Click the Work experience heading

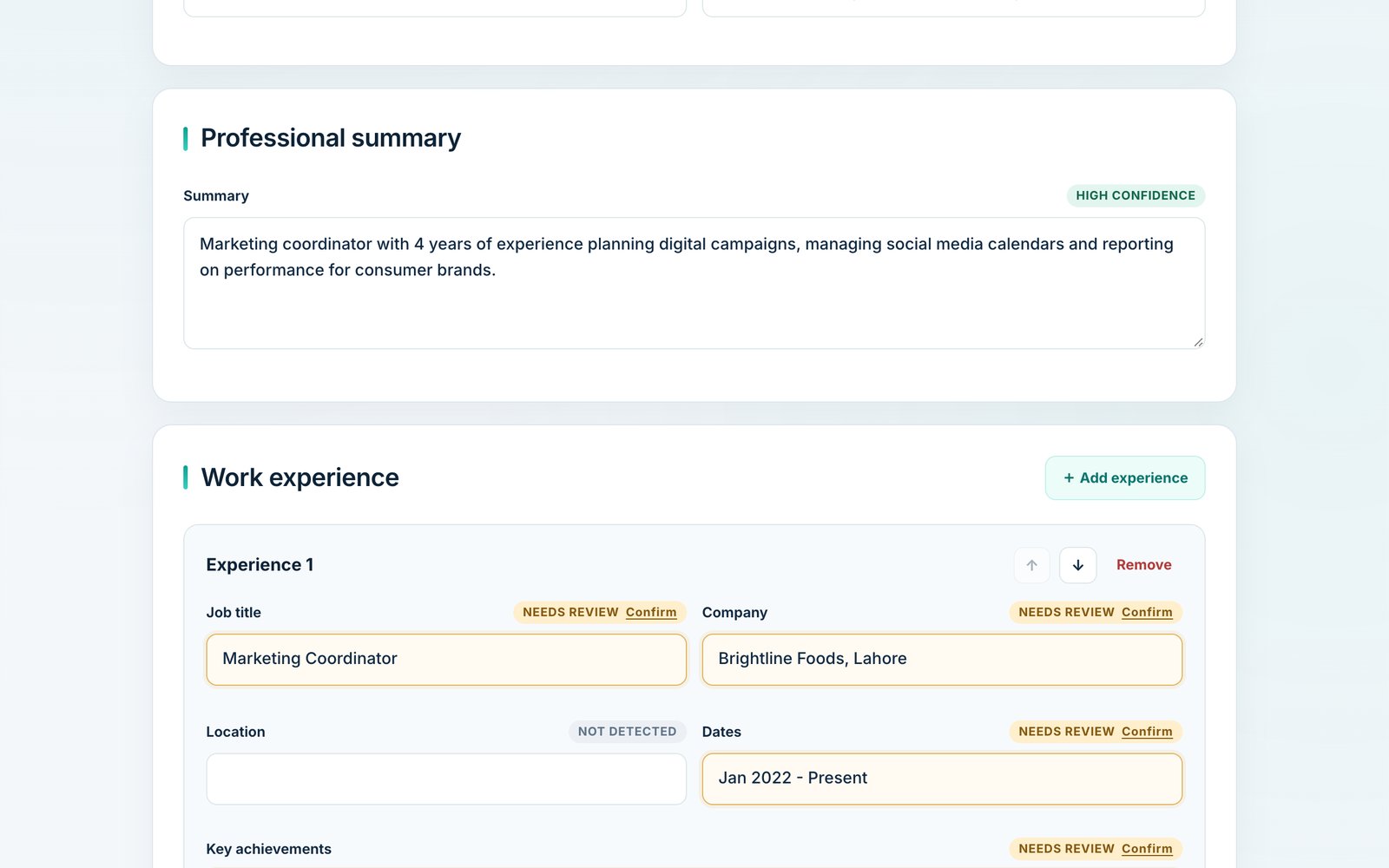click(x=300, y=477)
